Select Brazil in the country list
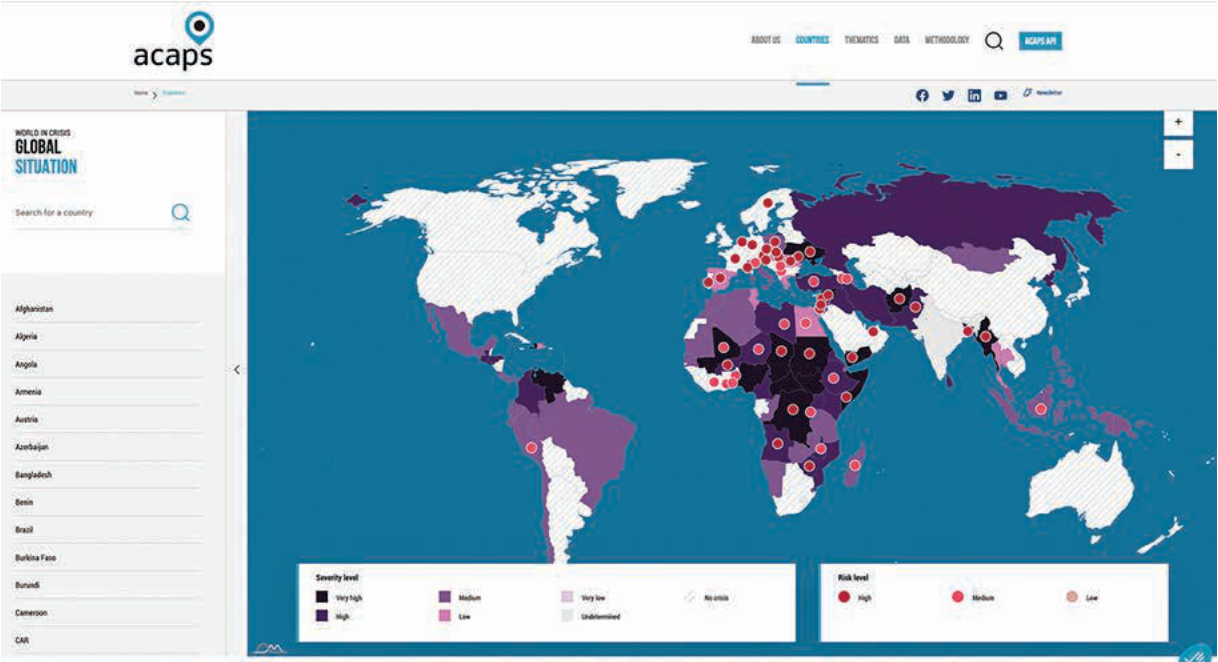The image size is (1218, 662). (106, 530)
